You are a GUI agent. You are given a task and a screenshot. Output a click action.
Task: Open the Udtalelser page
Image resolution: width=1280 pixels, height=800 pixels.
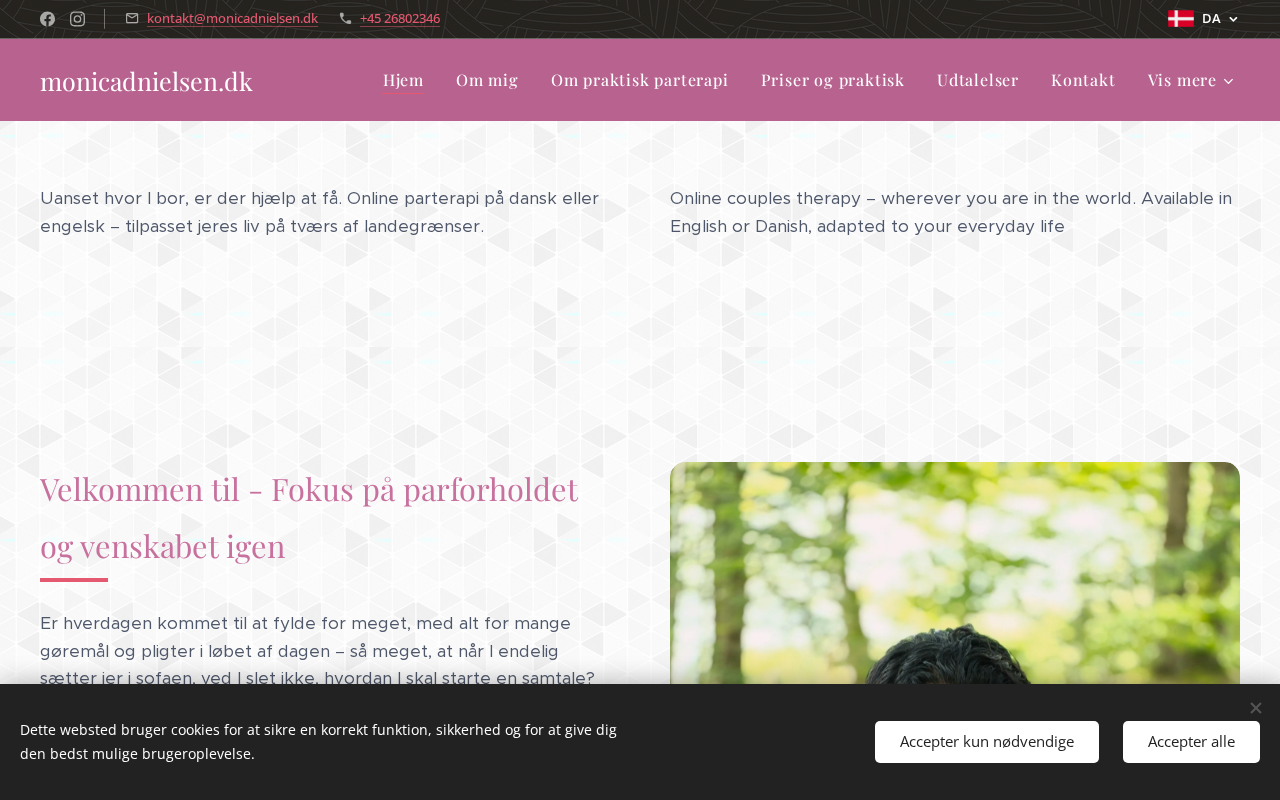(977, 80)
